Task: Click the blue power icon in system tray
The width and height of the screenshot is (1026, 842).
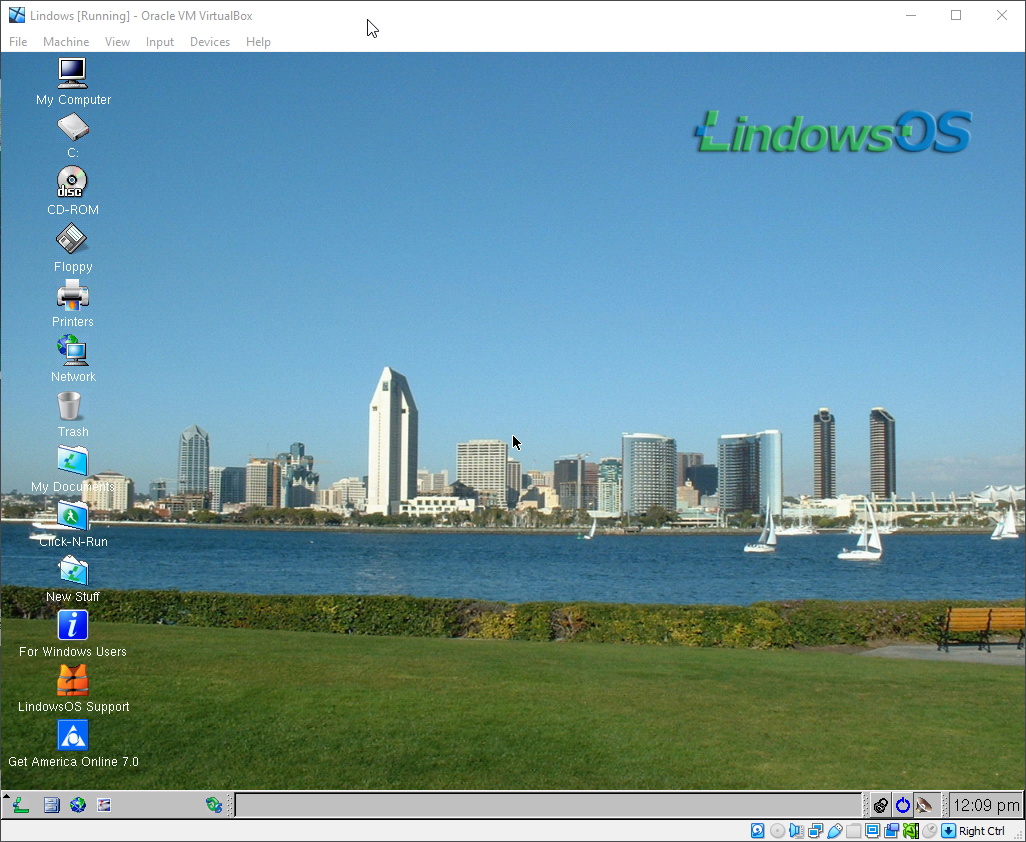Action: (903, 805)
